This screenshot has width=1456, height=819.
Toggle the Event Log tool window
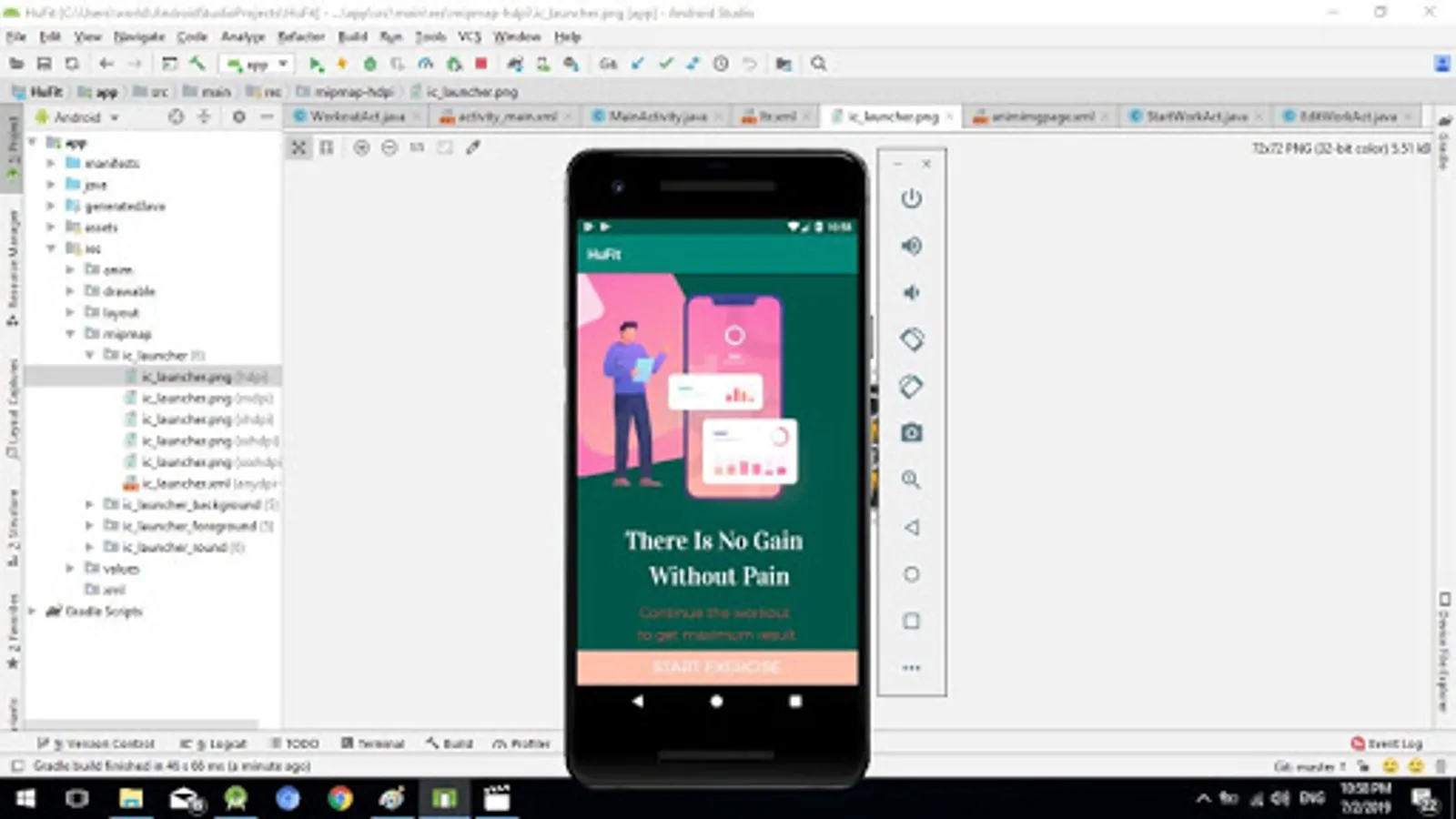tap(1386, 743)
